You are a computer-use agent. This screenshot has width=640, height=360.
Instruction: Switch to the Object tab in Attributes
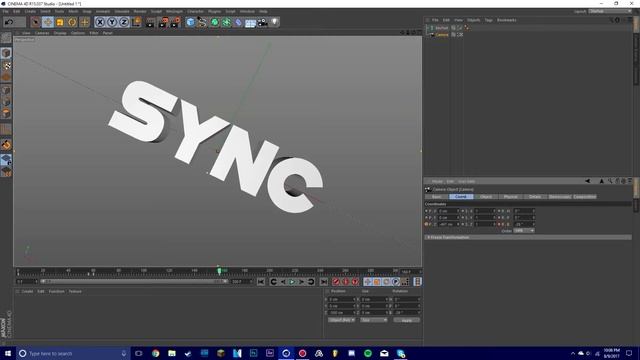click(486, 197)
